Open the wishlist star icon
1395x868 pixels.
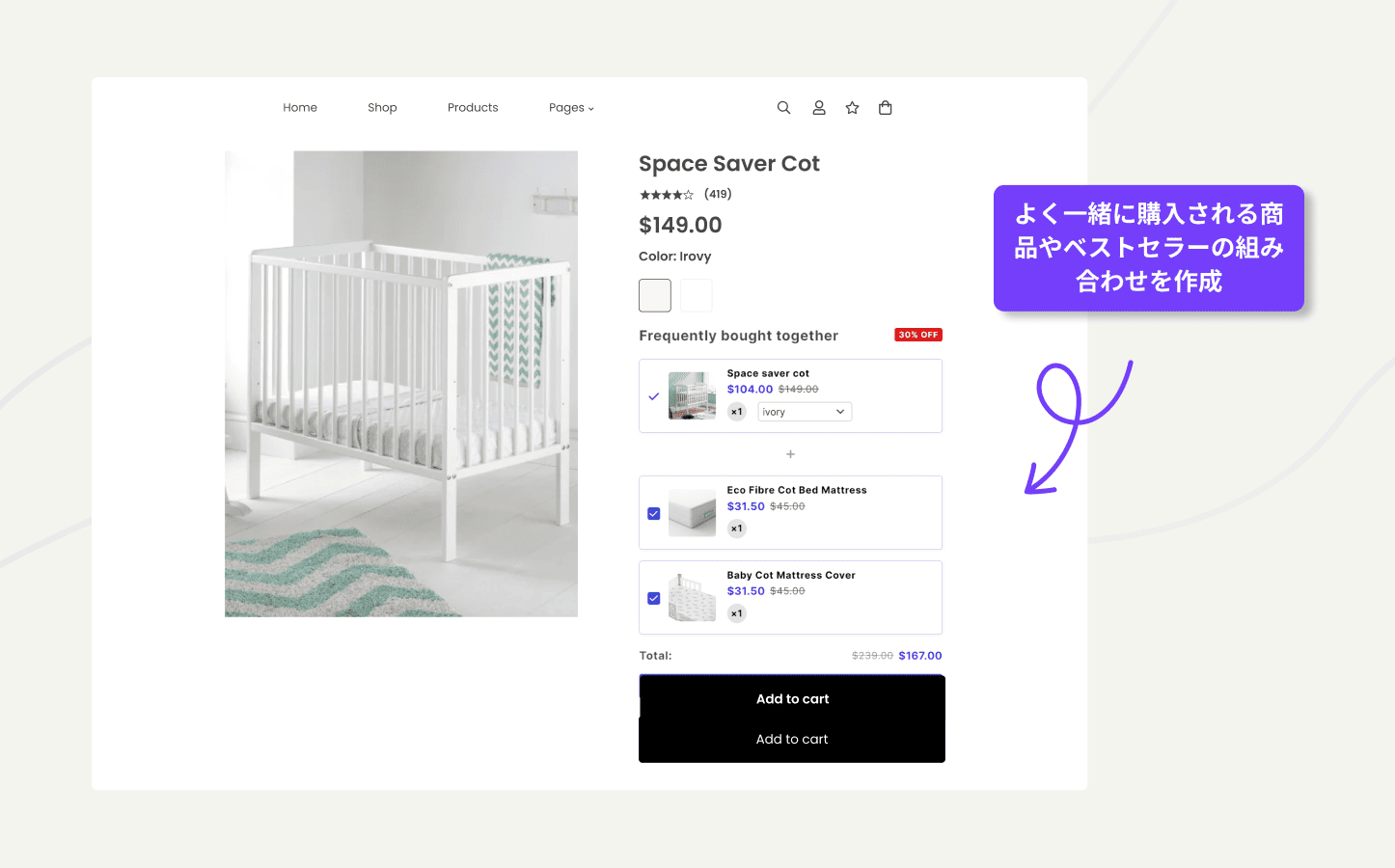[852, 108]
